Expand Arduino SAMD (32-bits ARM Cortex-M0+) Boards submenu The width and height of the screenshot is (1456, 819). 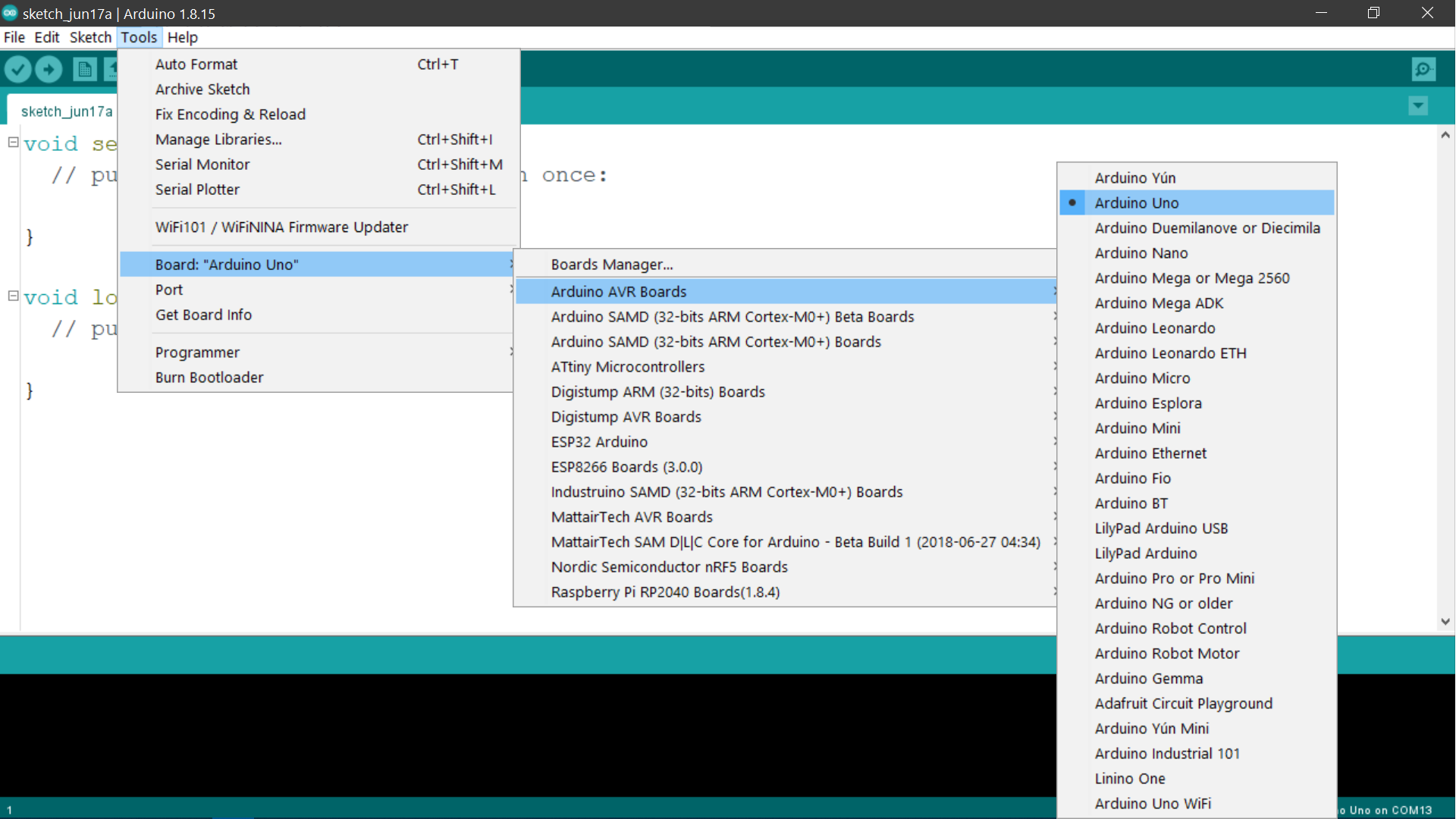[x=786, y=341]
